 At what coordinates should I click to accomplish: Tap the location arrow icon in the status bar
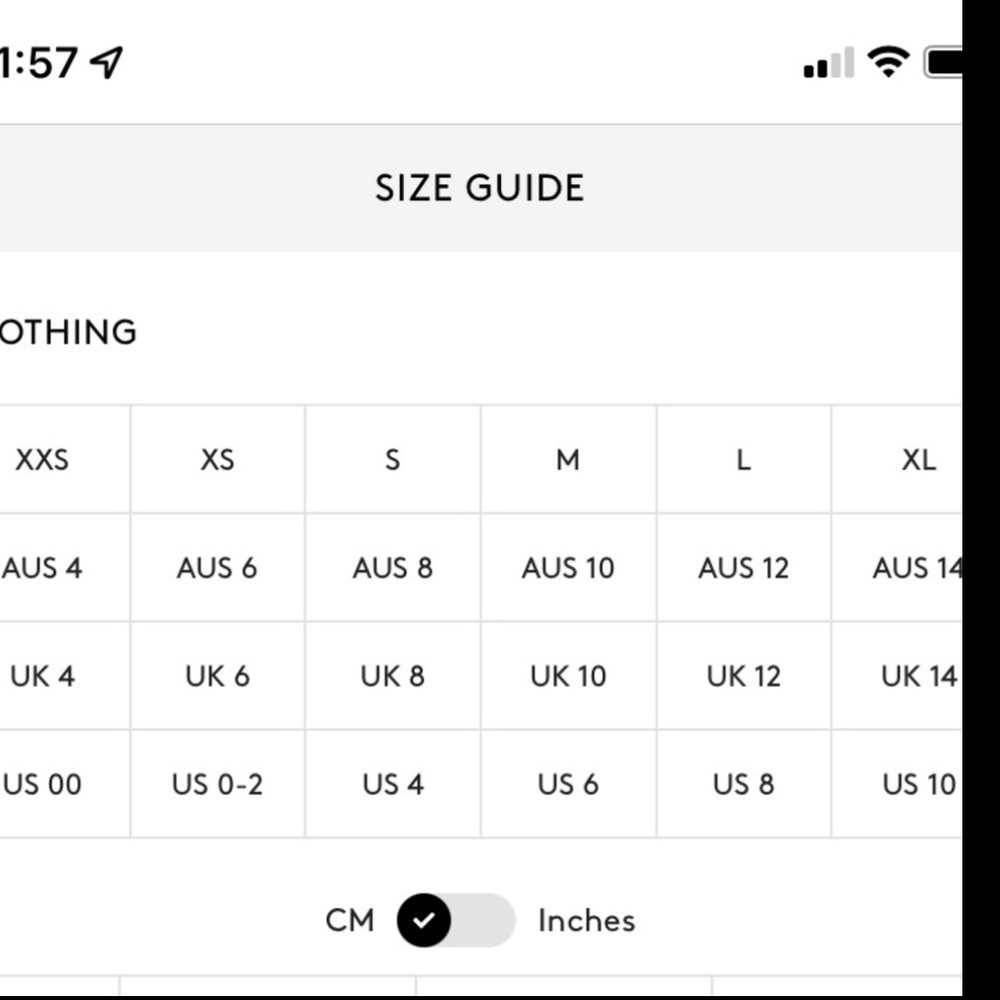click(x=106, y=62)
